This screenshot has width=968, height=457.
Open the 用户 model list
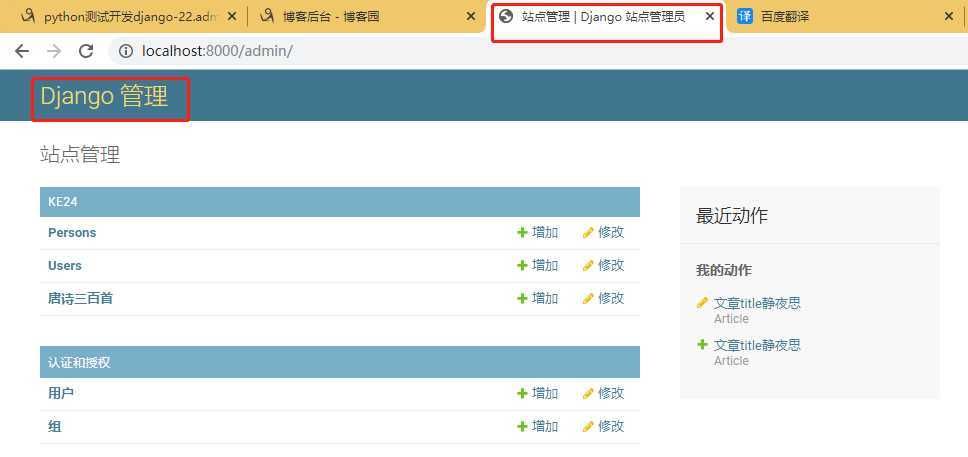[61, 393]
